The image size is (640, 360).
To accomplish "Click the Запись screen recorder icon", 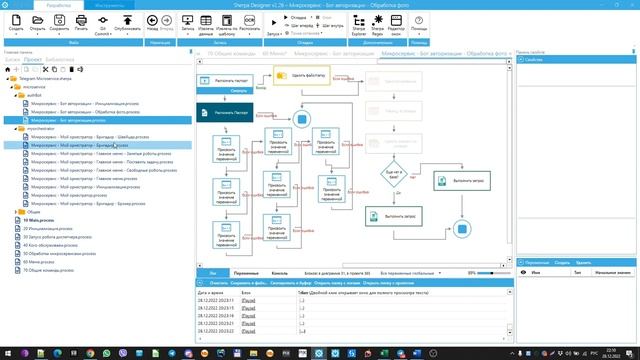I will (x=188, y=20).
